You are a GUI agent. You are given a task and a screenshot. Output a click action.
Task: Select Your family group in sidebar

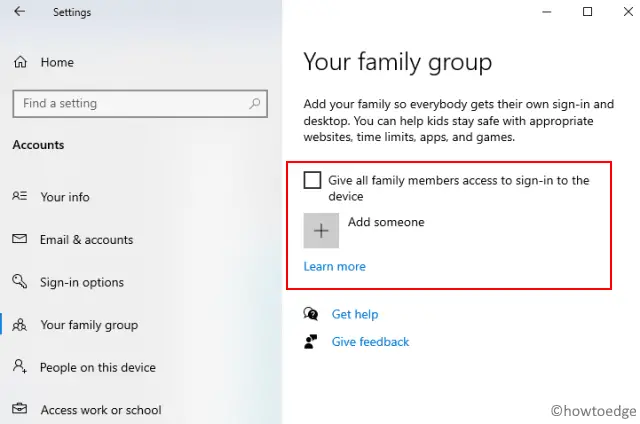tap(89, 325)
